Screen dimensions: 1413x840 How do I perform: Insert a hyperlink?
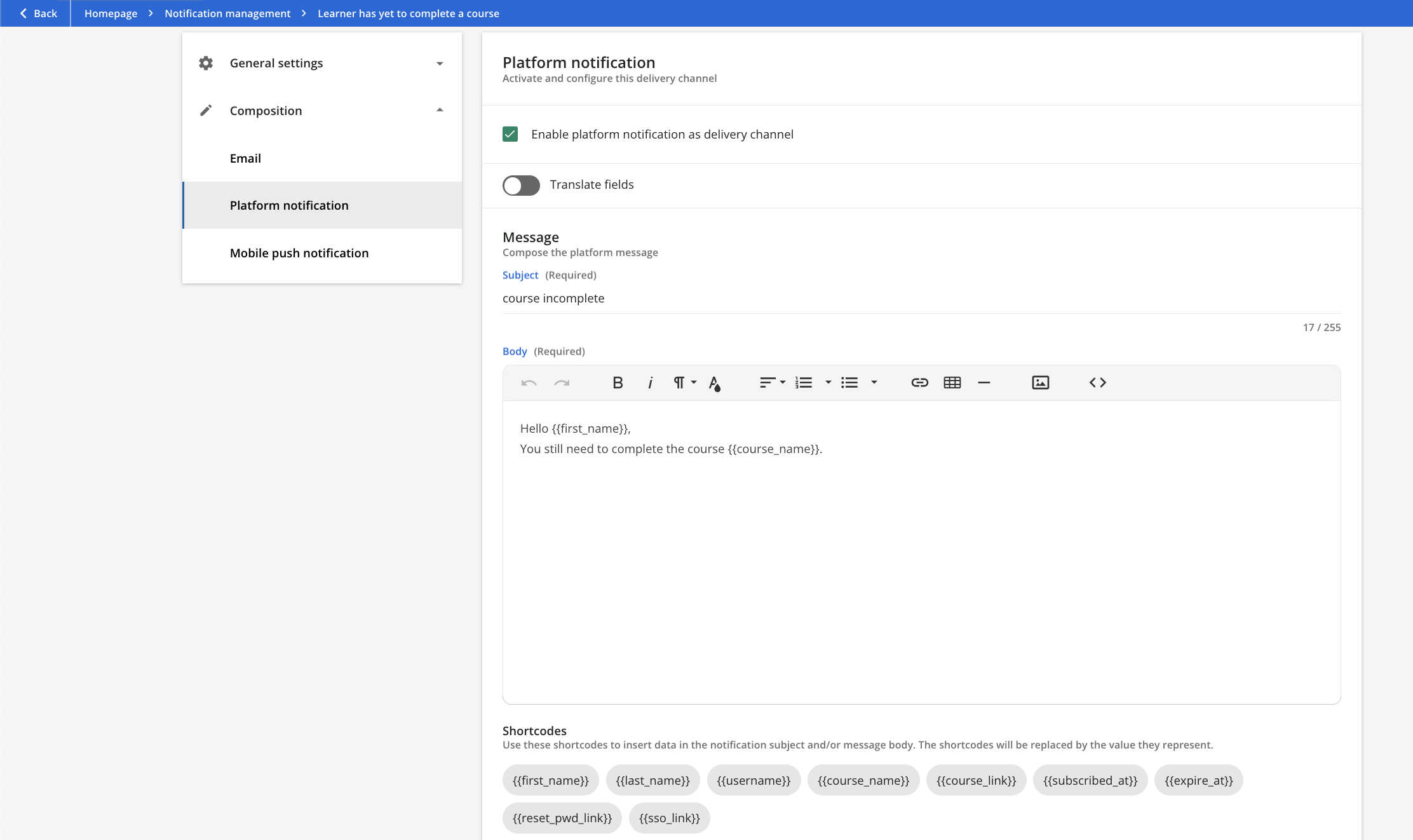tap(919, 383)
